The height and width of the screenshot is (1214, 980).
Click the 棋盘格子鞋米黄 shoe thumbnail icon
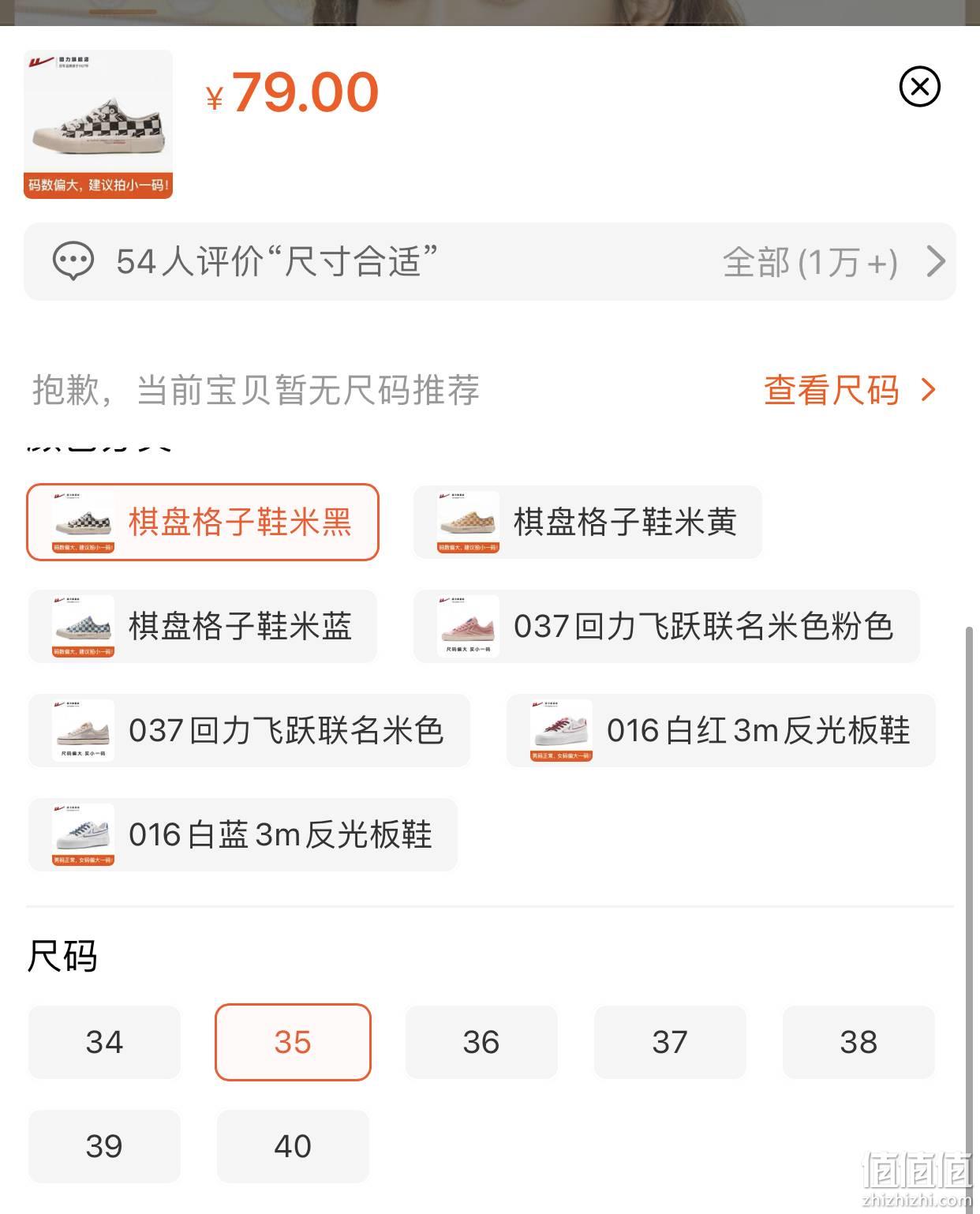coord(469,522)
